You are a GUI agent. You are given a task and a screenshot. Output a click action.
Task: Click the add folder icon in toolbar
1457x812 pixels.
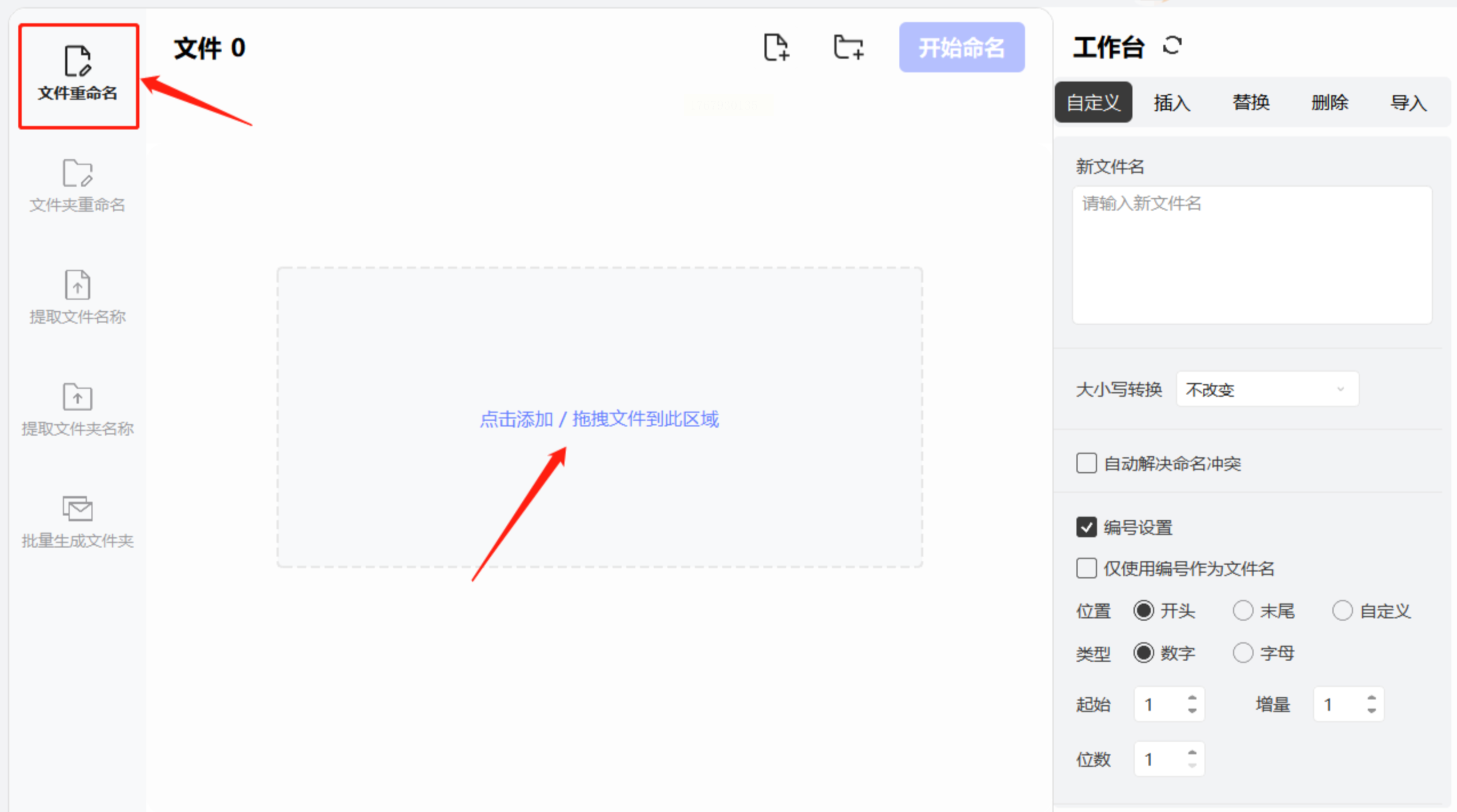coord(848,47)
